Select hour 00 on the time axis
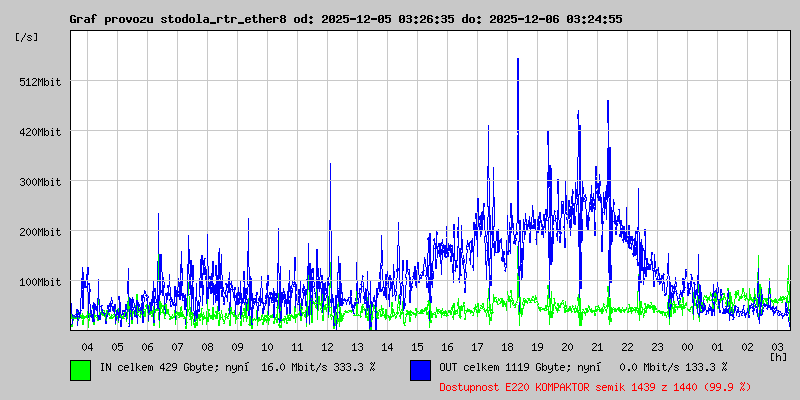 pyautogui.click(x=687, y=346)
